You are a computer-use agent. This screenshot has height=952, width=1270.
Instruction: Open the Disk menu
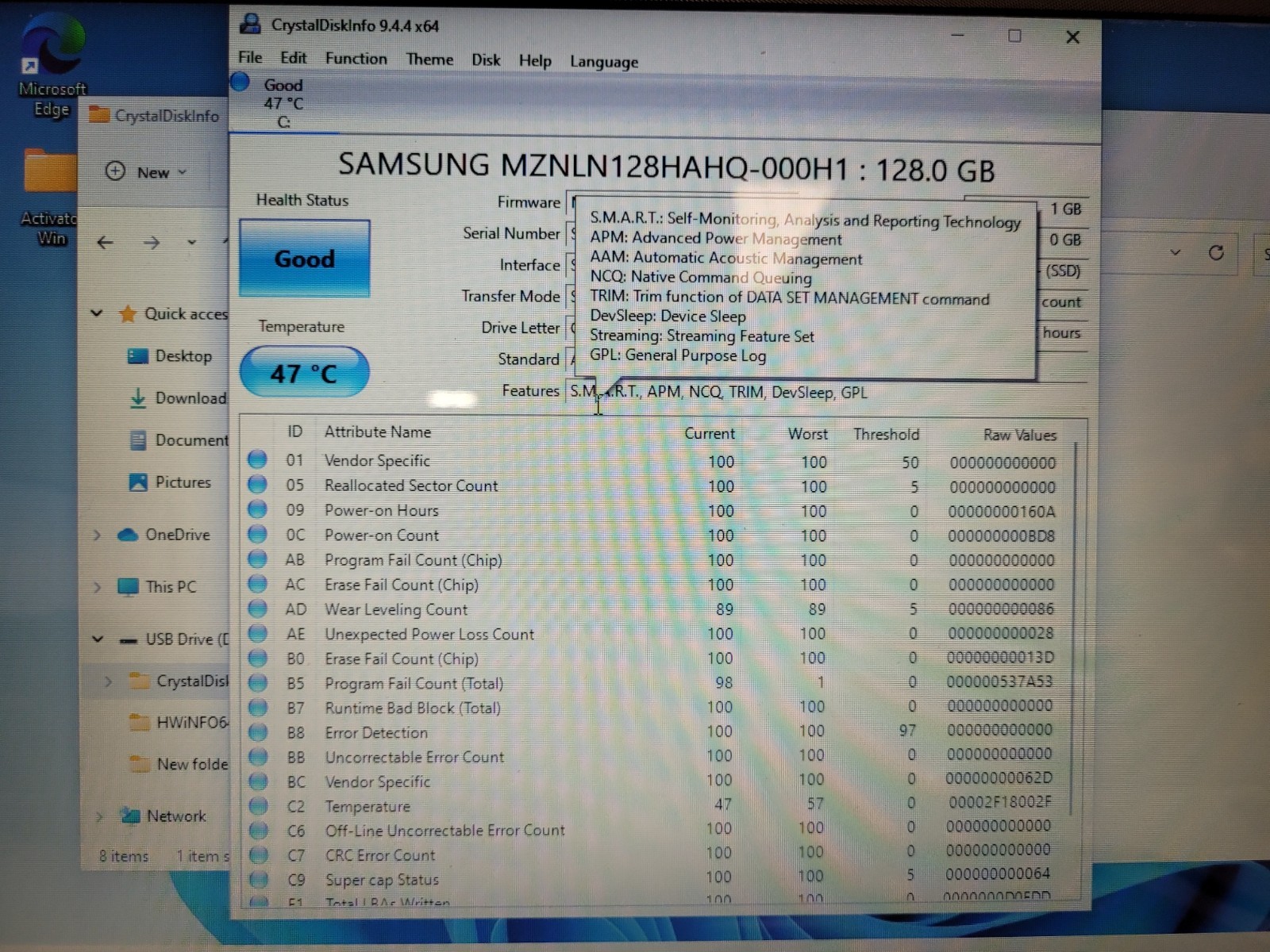coord(486,60)
